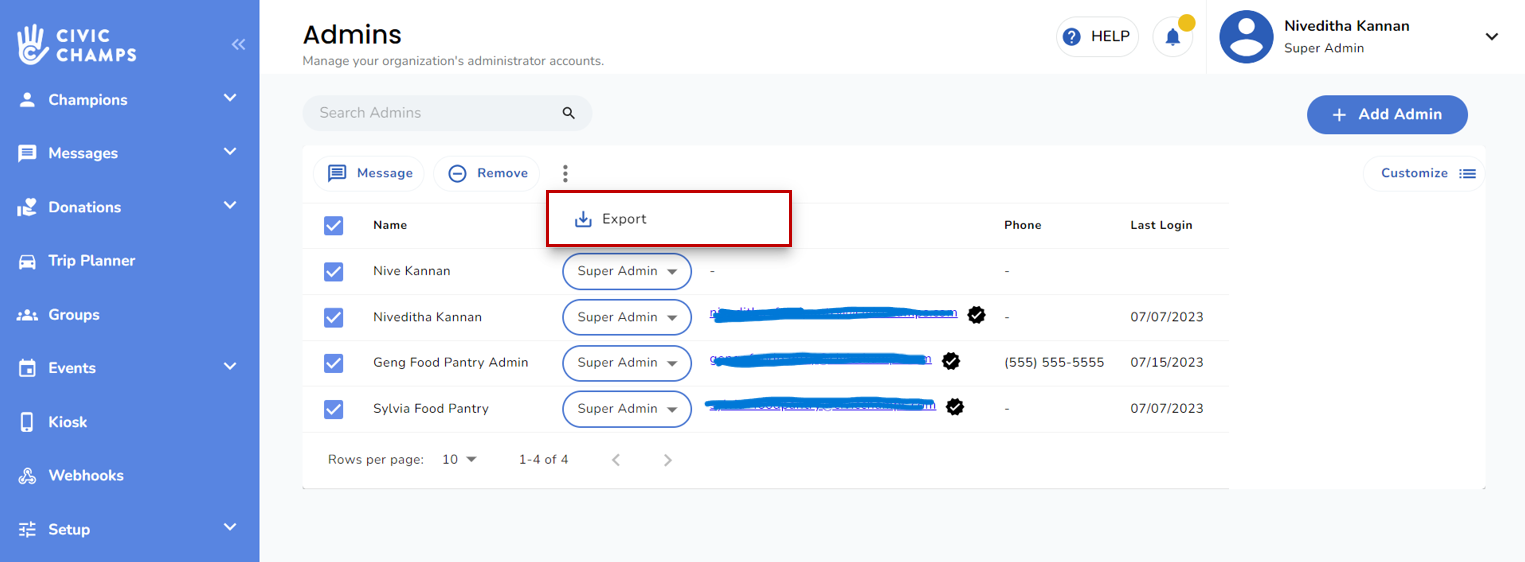Click into the Search Admins field
The height and width of the screenshot is (562, 1525).
click(430, 113)
